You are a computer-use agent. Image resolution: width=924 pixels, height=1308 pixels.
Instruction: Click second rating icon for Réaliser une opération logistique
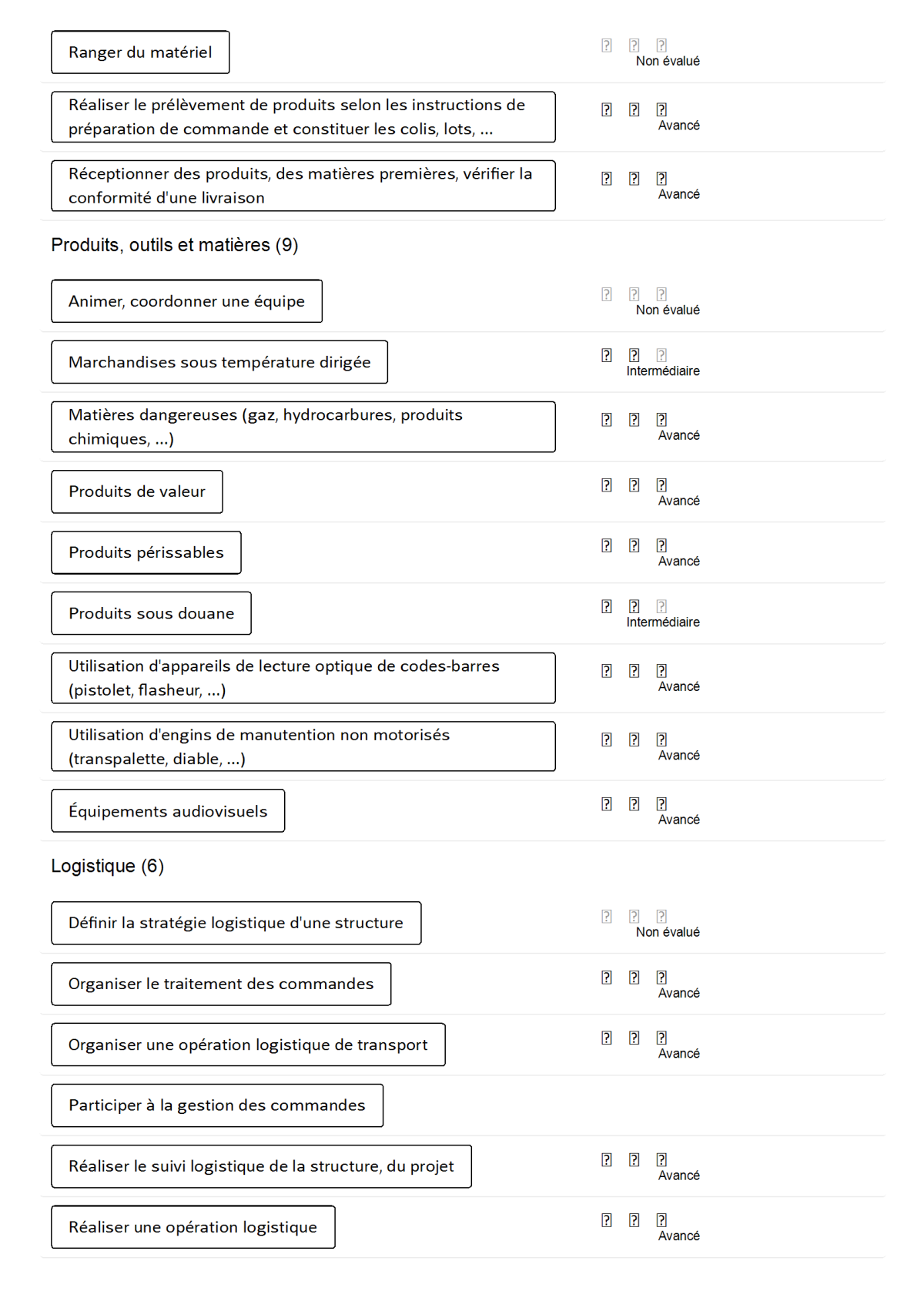click(634, 1220)
